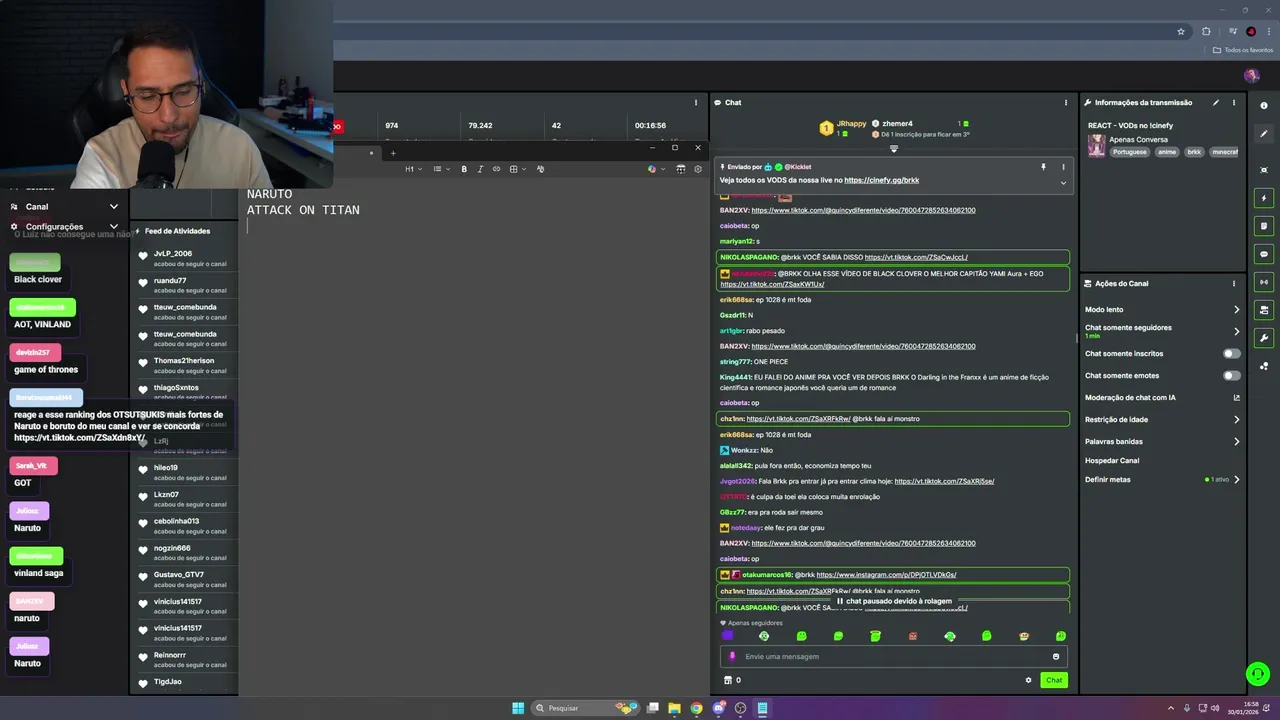Open the cinefy.gg/brkk link
The width and height of the screenshot is (1280, 720).
pyautogui.click(x=881, y=180)
